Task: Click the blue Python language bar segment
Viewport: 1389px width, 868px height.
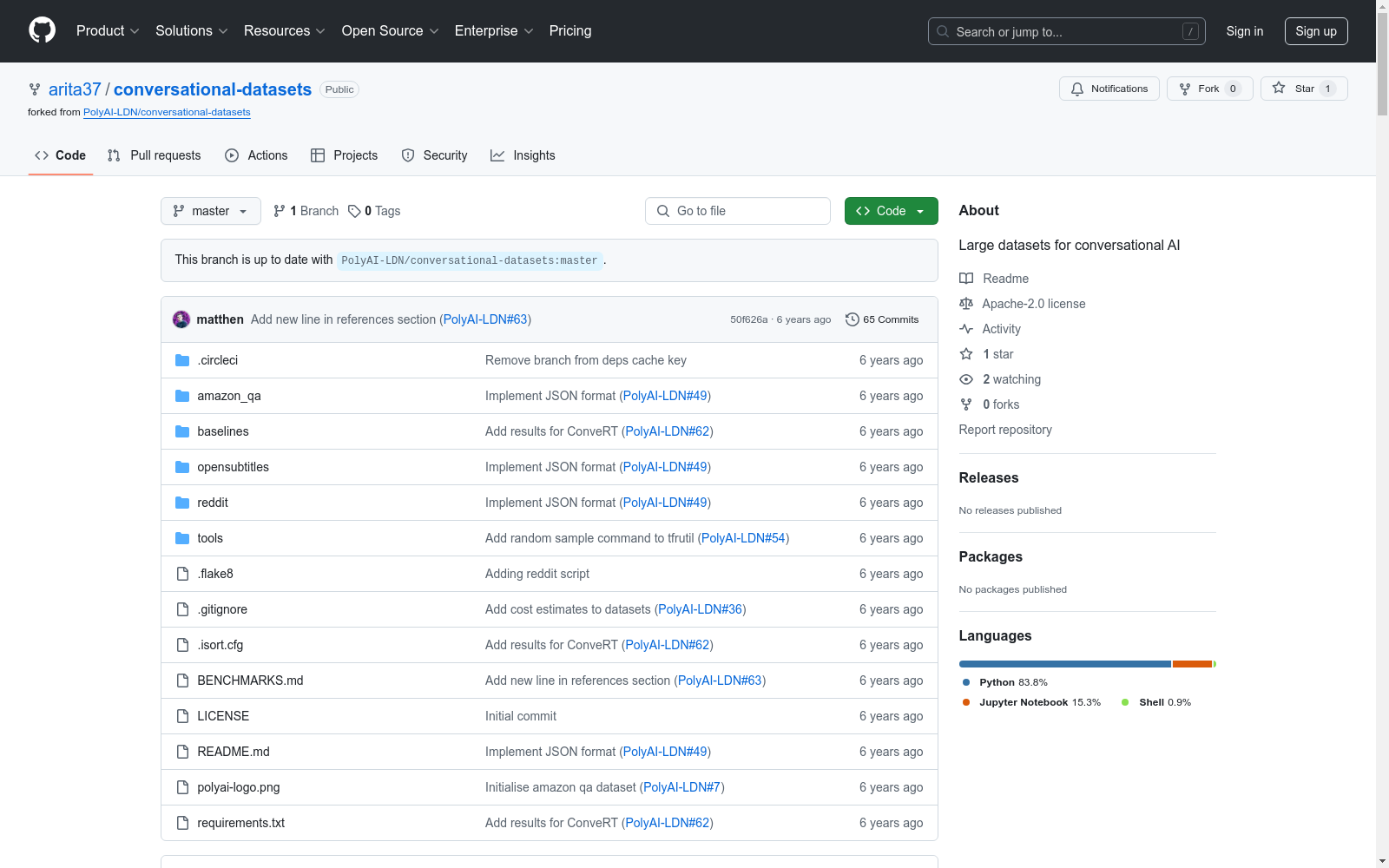Action: point(1065,664)
